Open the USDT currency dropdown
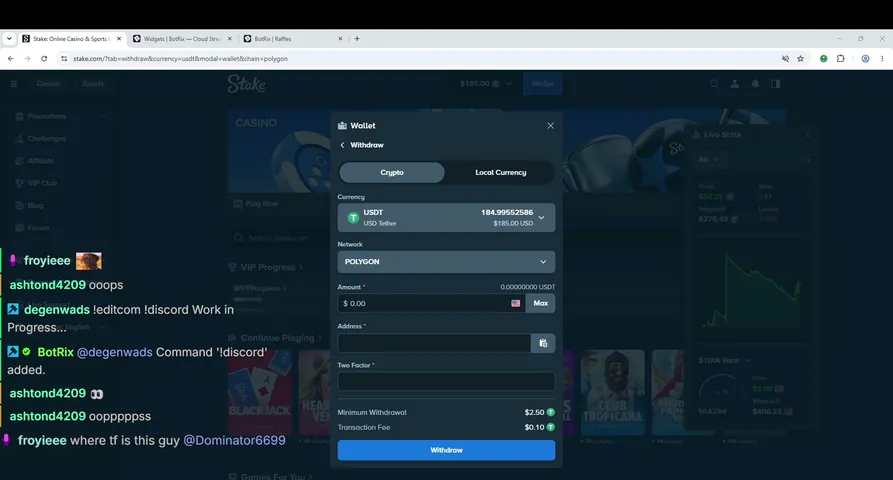Viewport: 893px width, 480px height. [x=446, y=218]
